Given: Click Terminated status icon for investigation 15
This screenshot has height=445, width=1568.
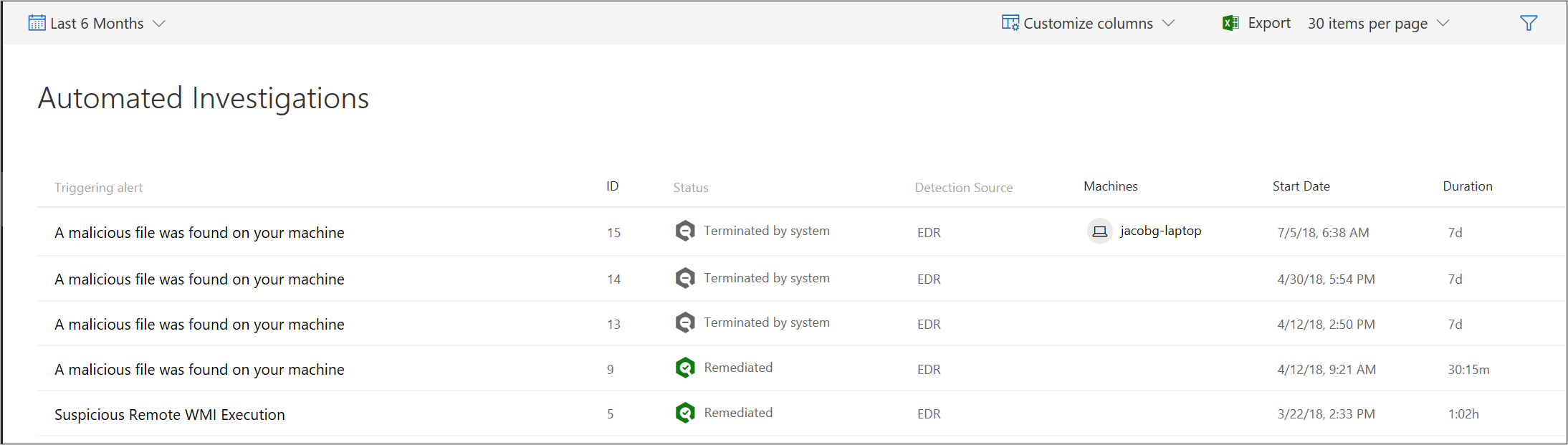Looking at the screenshot, I should coord(685,231).
